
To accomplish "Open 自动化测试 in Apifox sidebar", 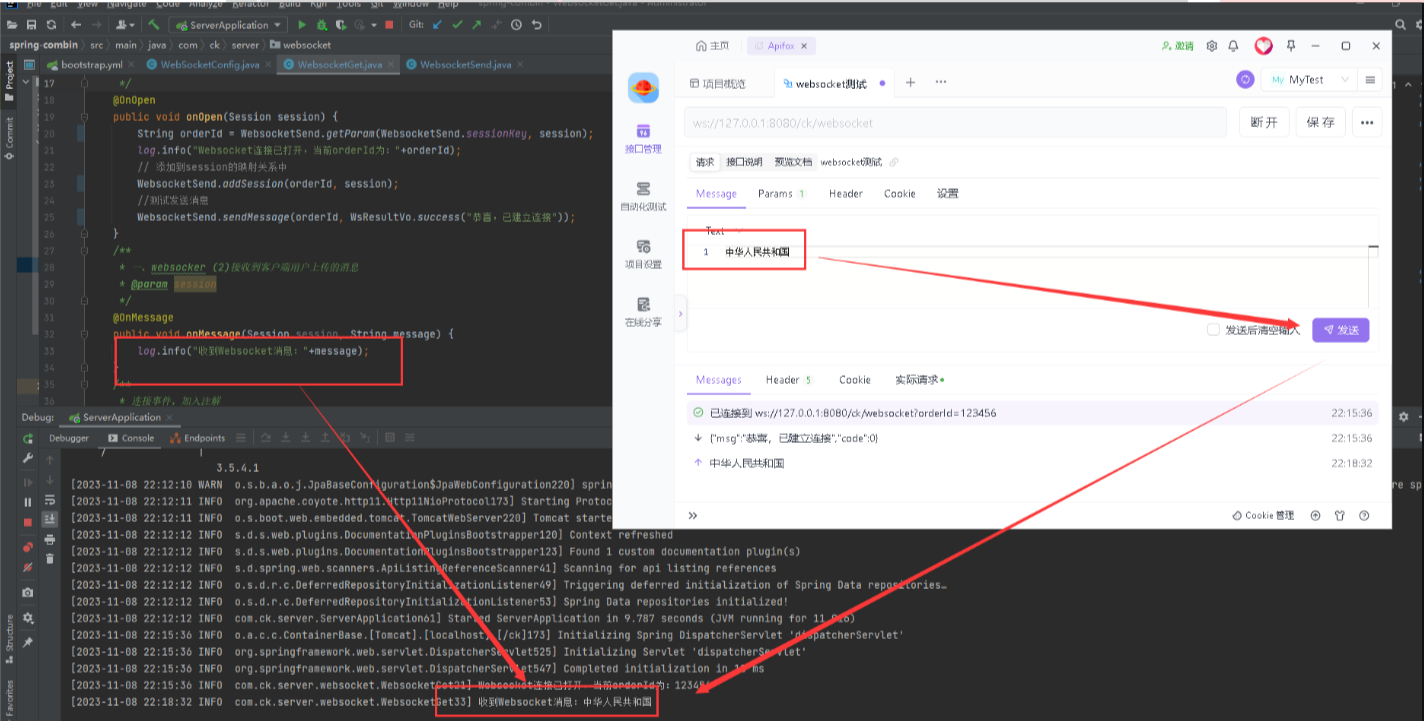I will click(644, 197).
